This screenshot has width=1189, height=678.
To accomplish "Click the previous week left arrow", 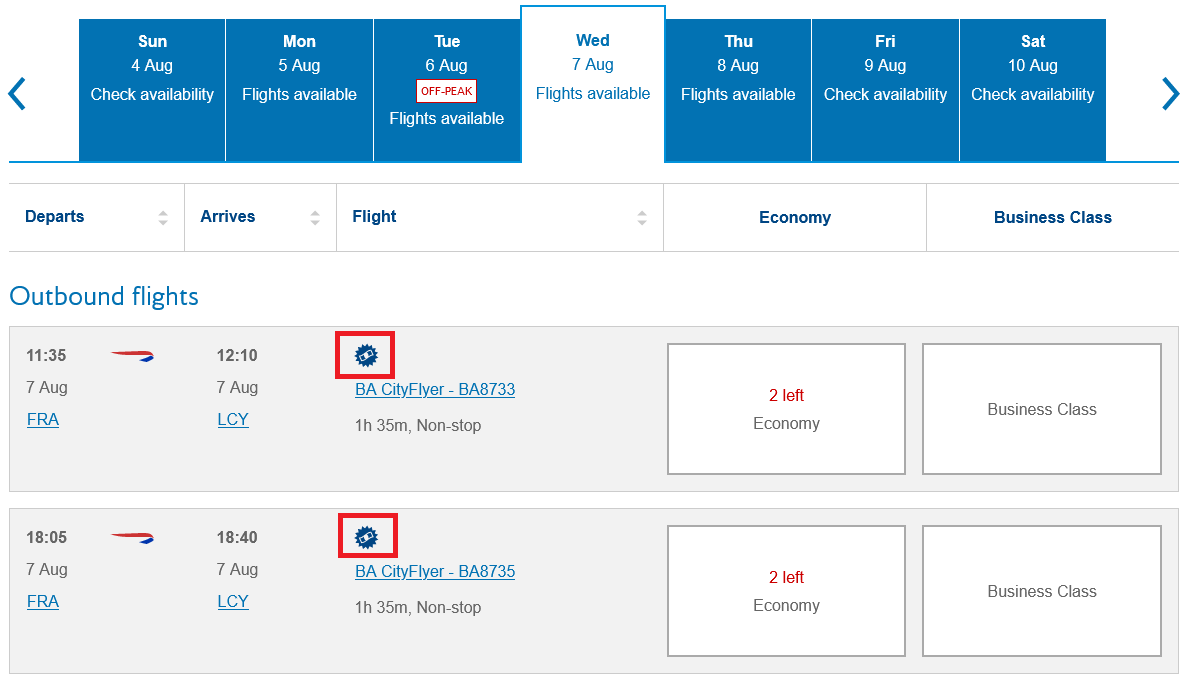I will (x=17, y=94).
